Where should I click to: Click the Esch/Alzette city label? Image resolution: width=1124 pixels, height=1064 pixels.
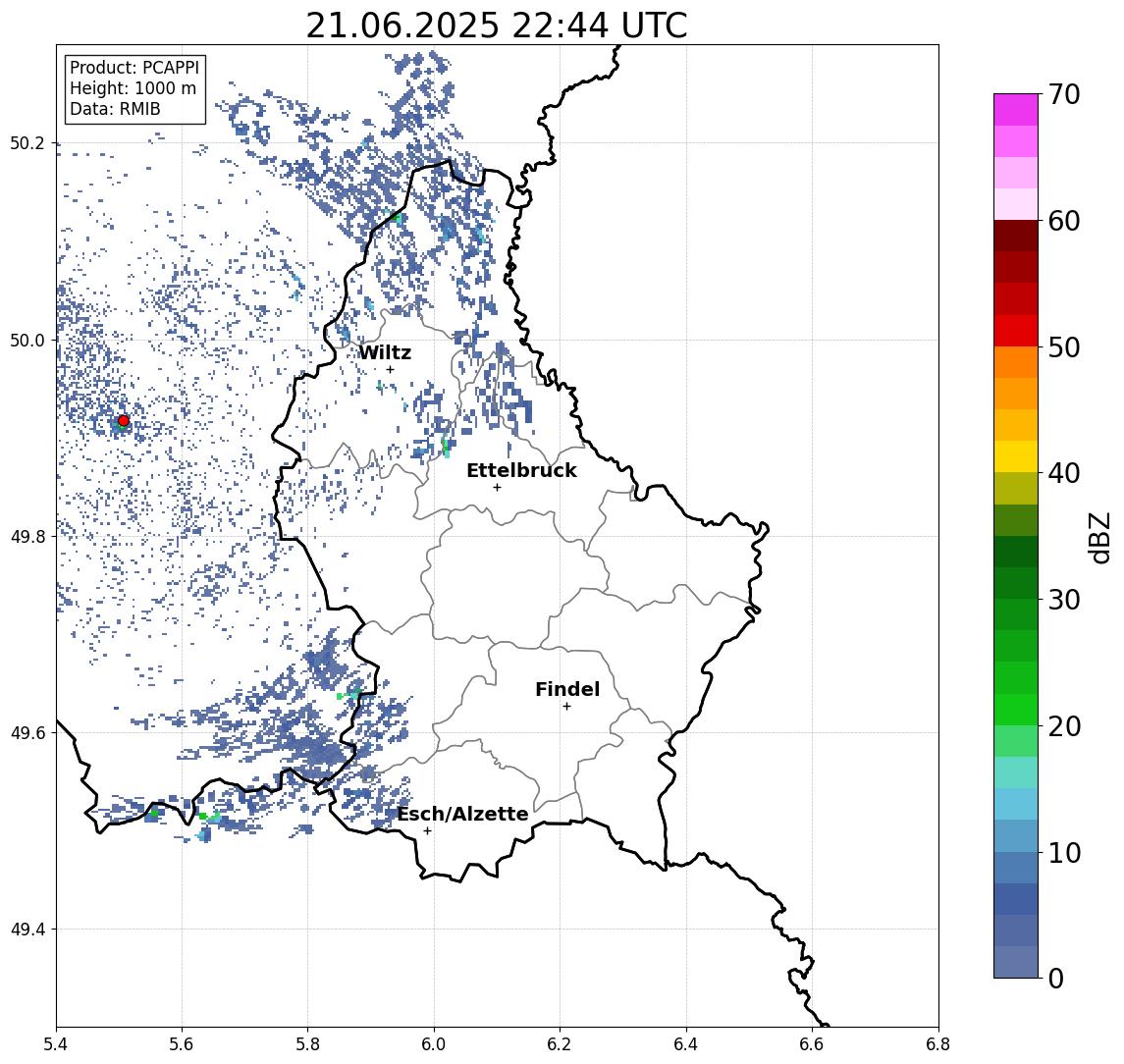462,815
